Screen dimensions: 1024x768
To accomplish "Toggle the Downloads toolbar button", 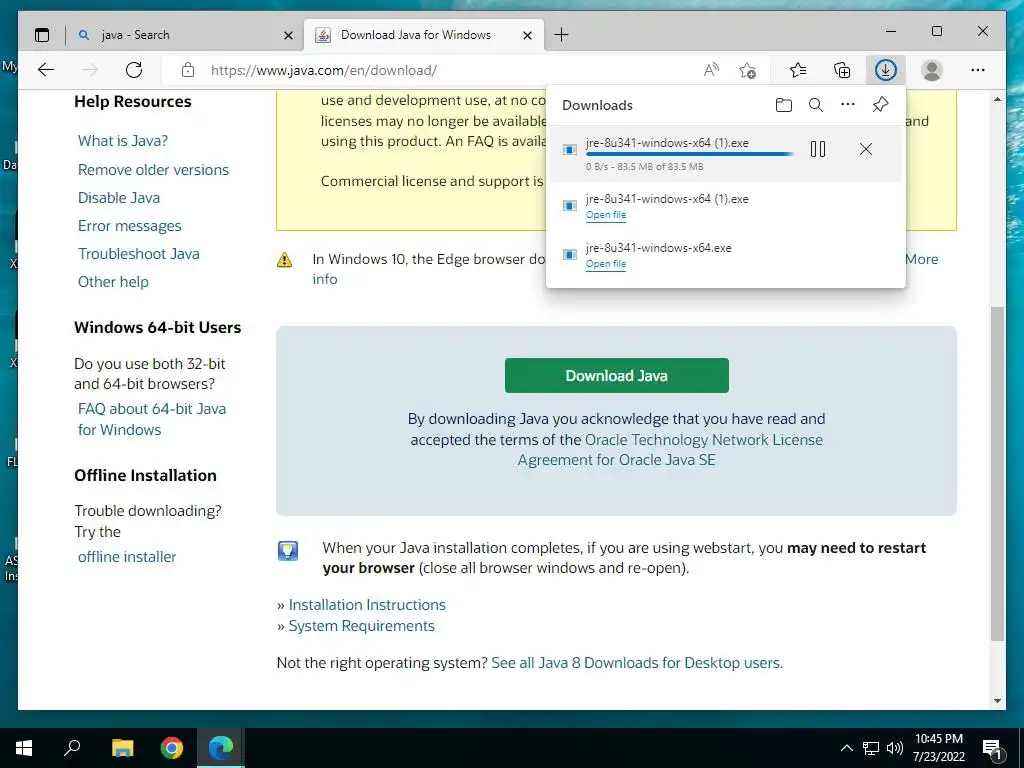I will point(886,70).
